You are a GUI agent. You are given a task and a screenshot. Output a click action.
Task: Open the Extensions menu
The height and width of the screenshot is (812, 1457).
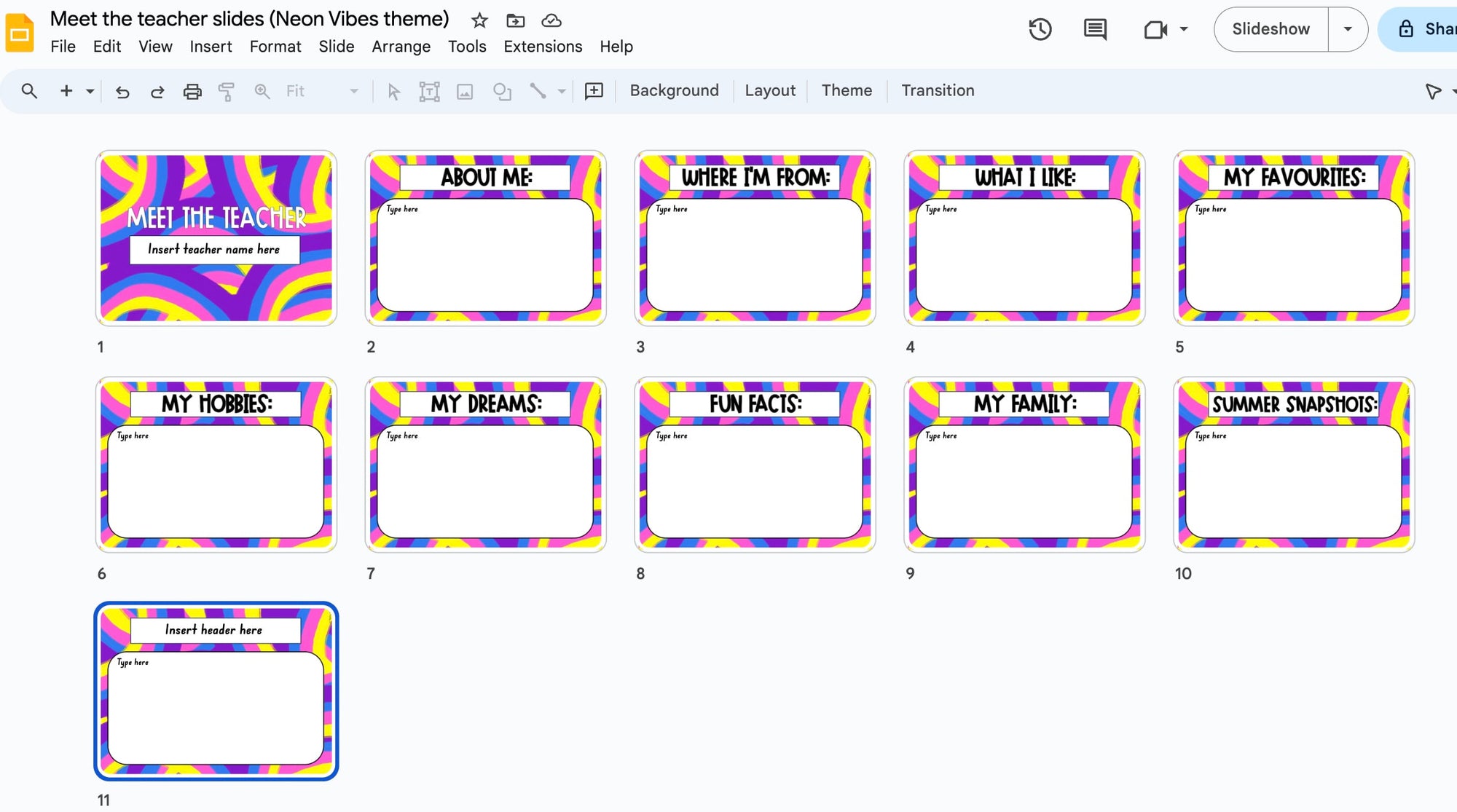point(543,46)
